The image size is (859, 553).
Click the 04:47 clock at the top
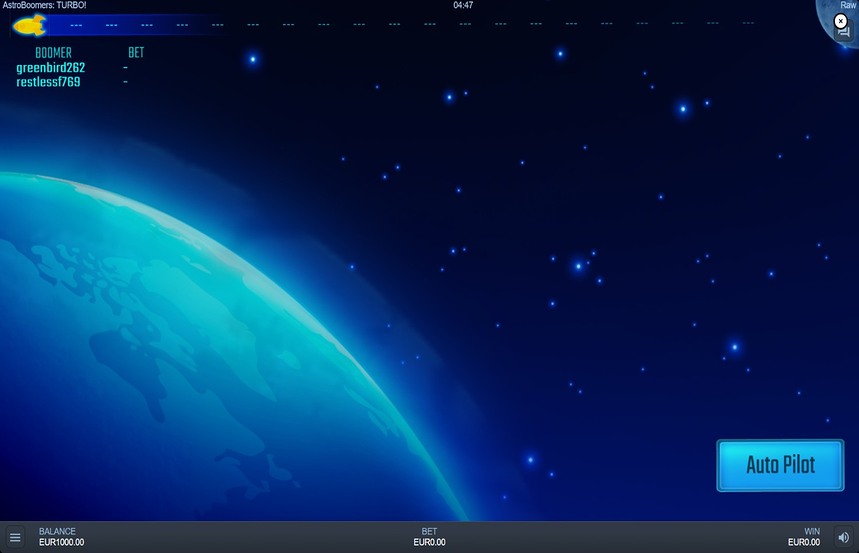[463, 5]
